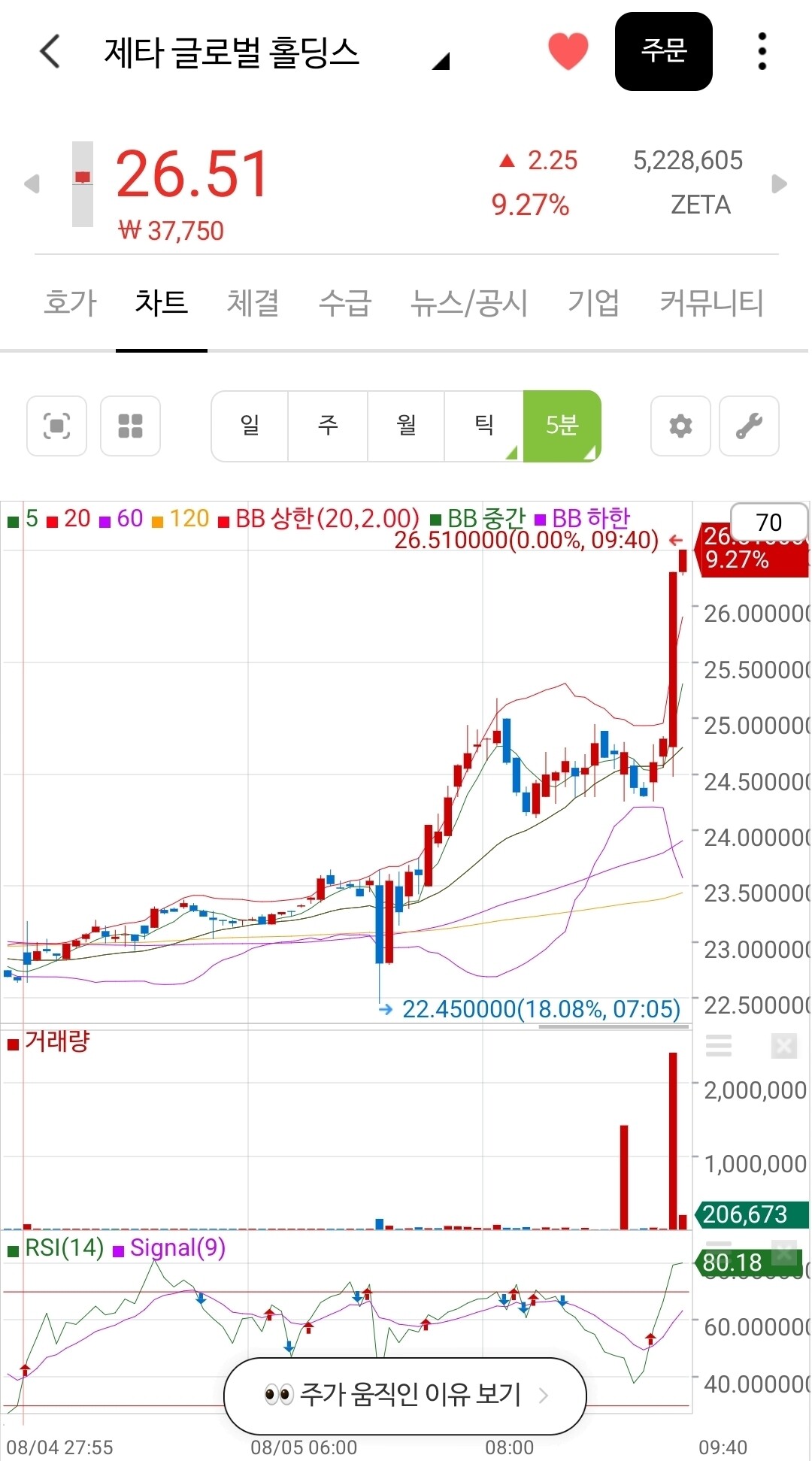Toggle the red heart favorite icon
This screenshot has height=1461, width=812.
click(x=568, y=52)
